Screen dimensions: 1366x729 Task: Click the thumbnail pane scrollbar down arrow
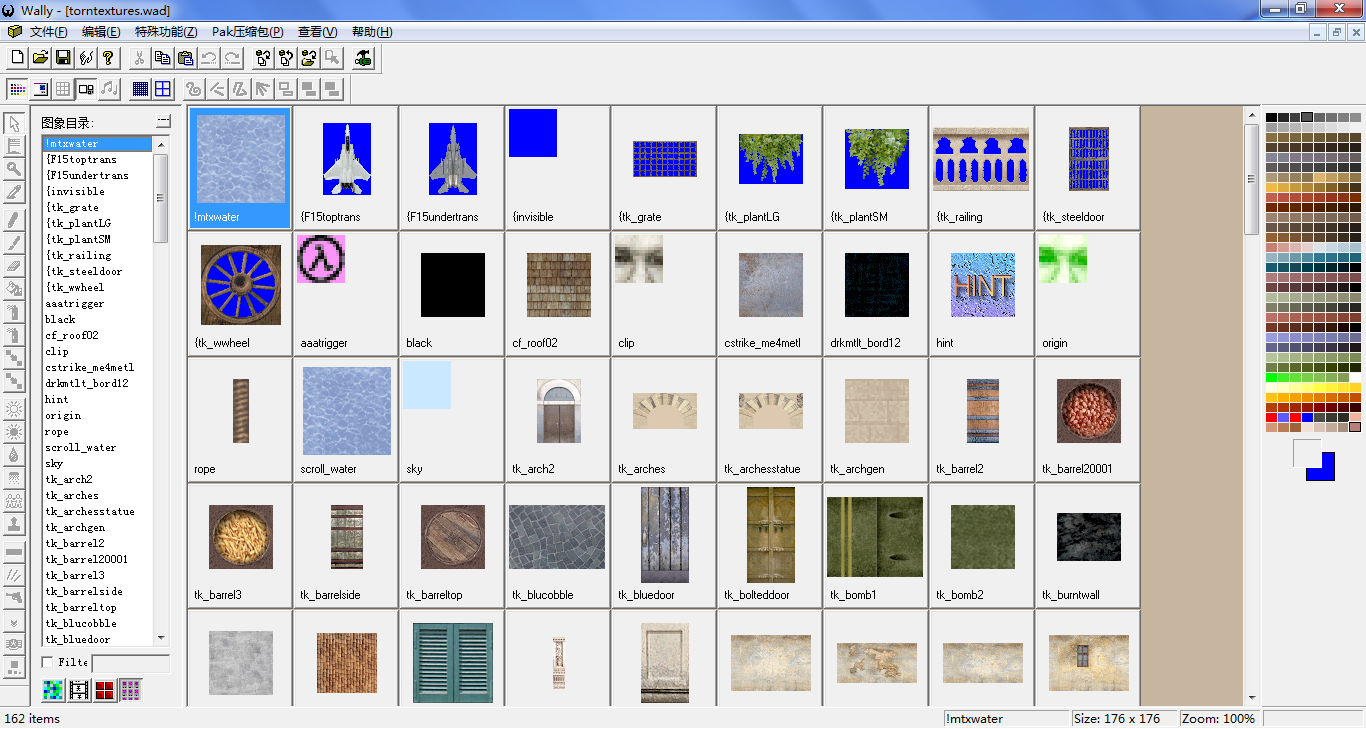tap(1251, 698)
